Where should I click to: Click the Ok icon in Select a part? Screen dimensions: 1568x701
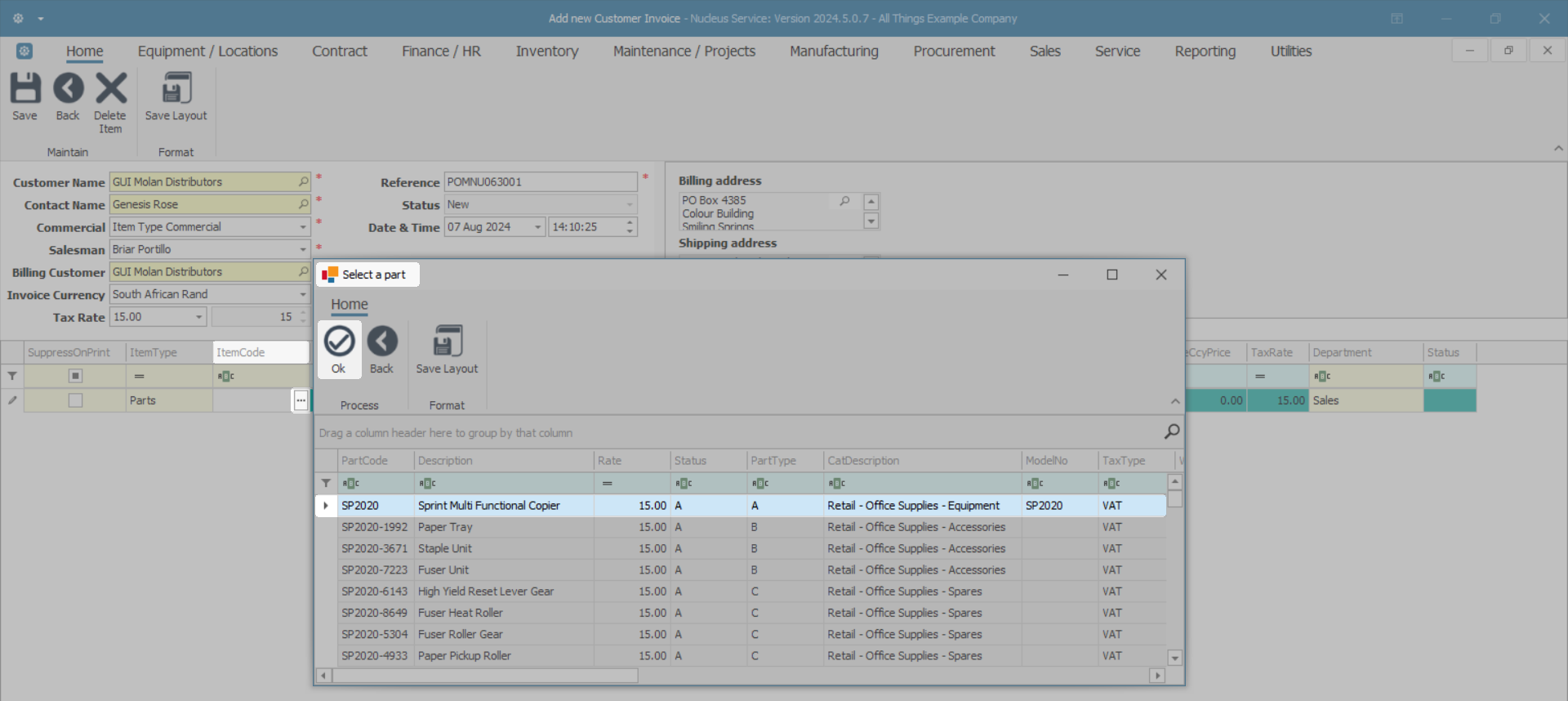point(339,342)
